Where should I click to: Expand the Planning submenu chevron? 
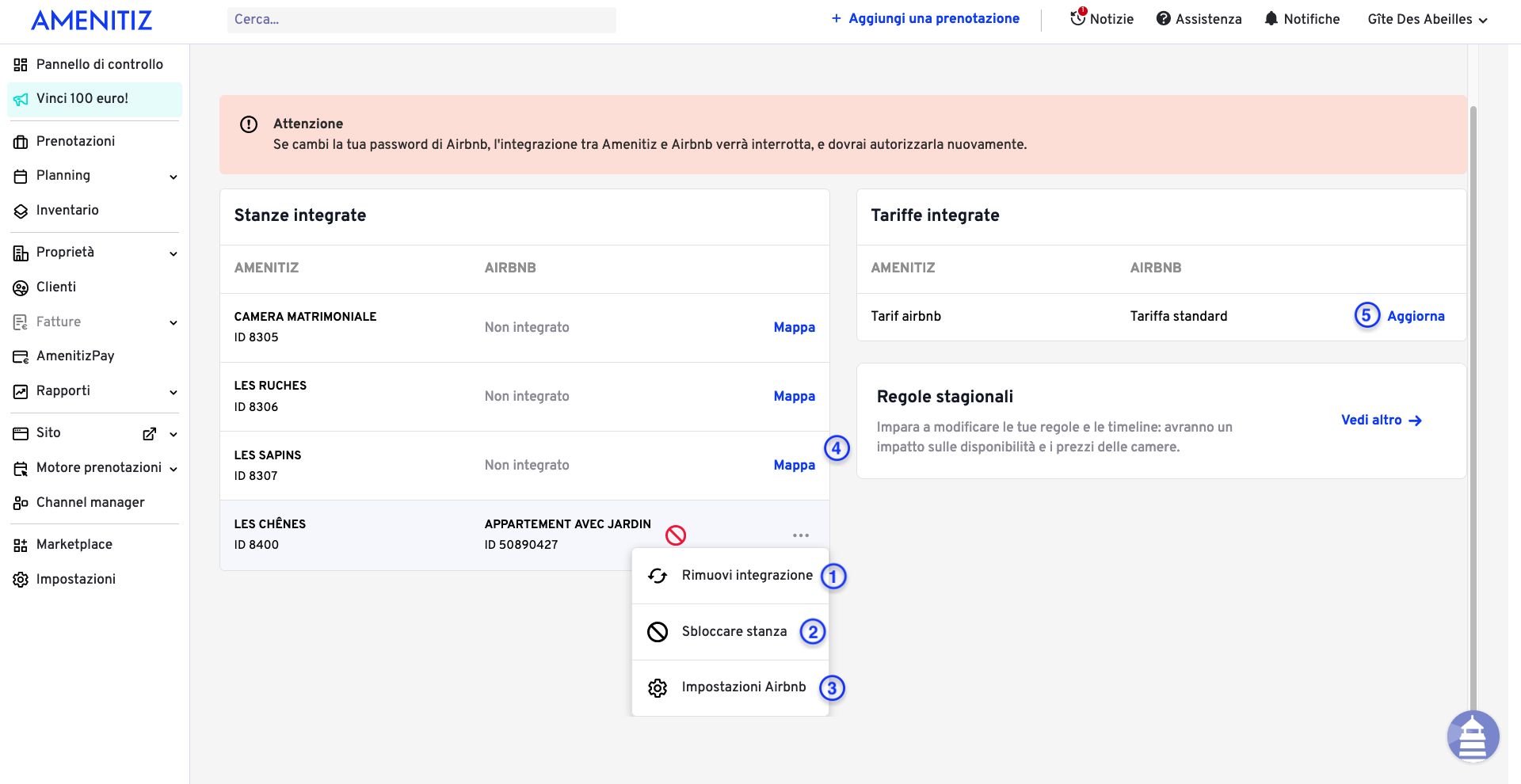click(x=173, y=177)
